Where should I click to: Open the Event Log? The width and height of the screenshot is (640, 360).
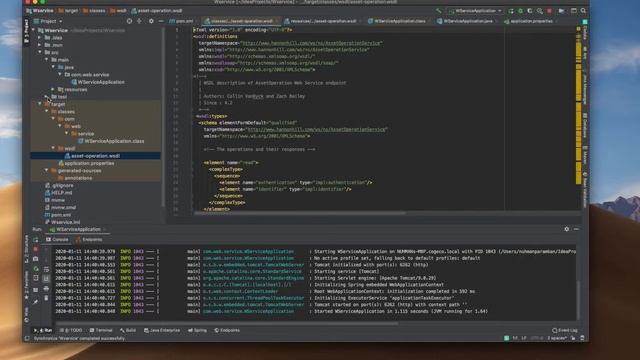click(565, 331)
